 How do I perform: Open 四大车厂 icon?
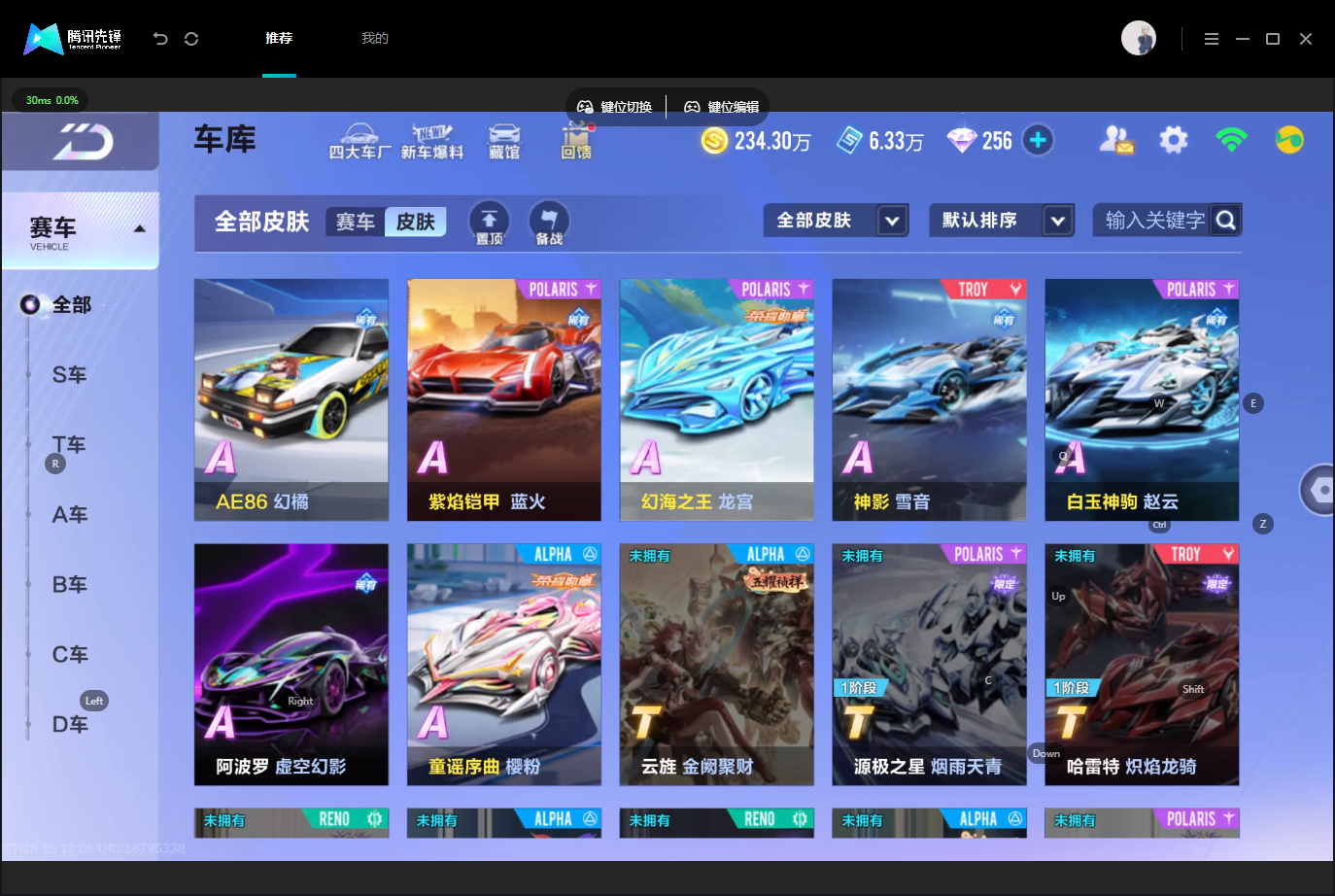click(x=359, y=142)
